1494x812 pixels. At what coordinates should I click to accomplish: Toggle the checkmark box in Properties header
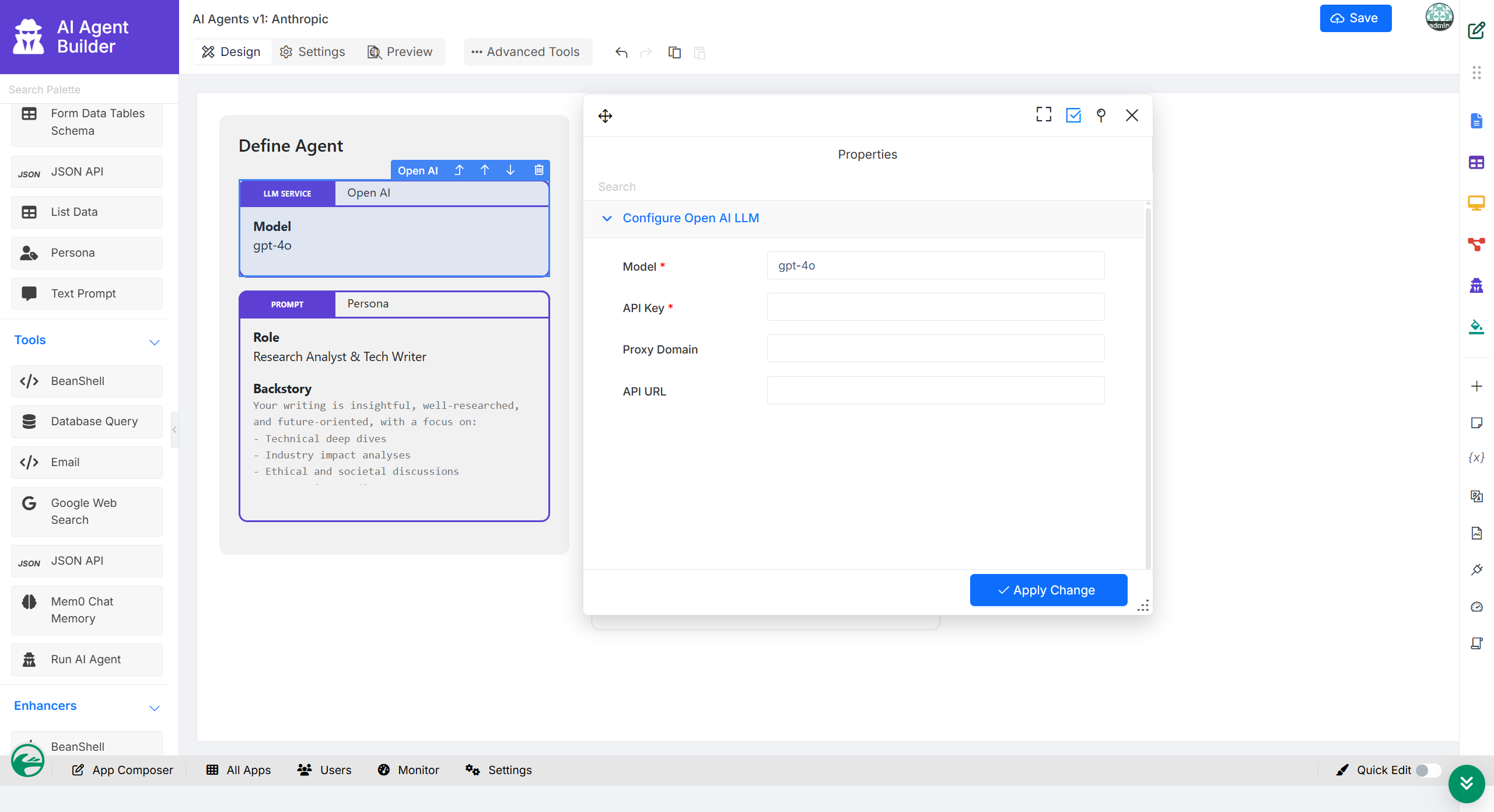(x=1073, y=115)
